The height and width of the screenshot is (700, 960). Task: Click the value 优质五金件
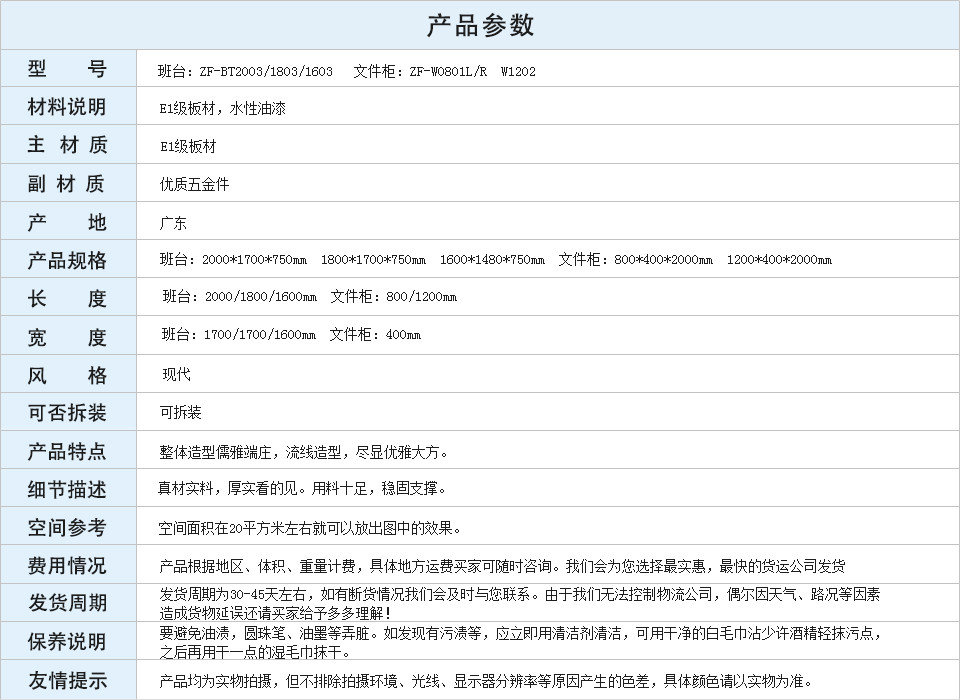point(195,184)
